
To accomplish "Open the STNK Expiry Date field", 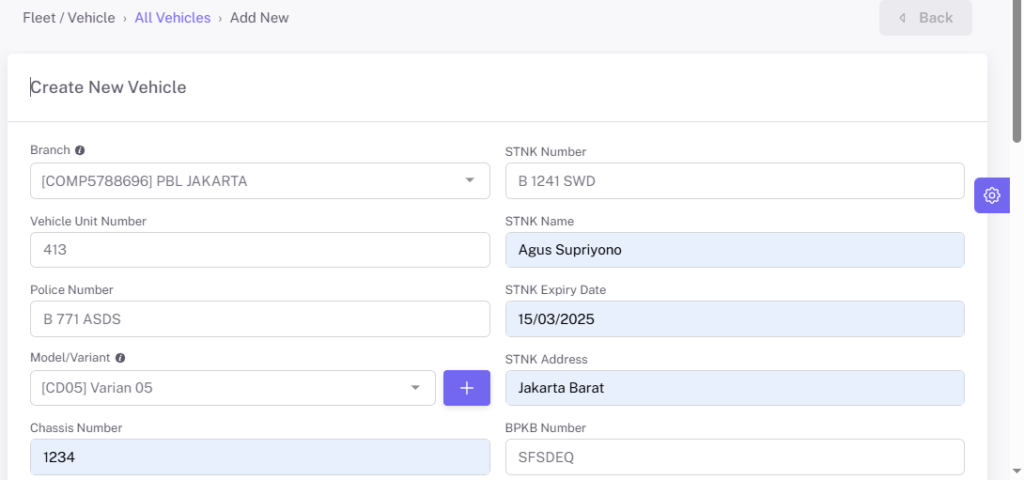I will tap(735, 319).
